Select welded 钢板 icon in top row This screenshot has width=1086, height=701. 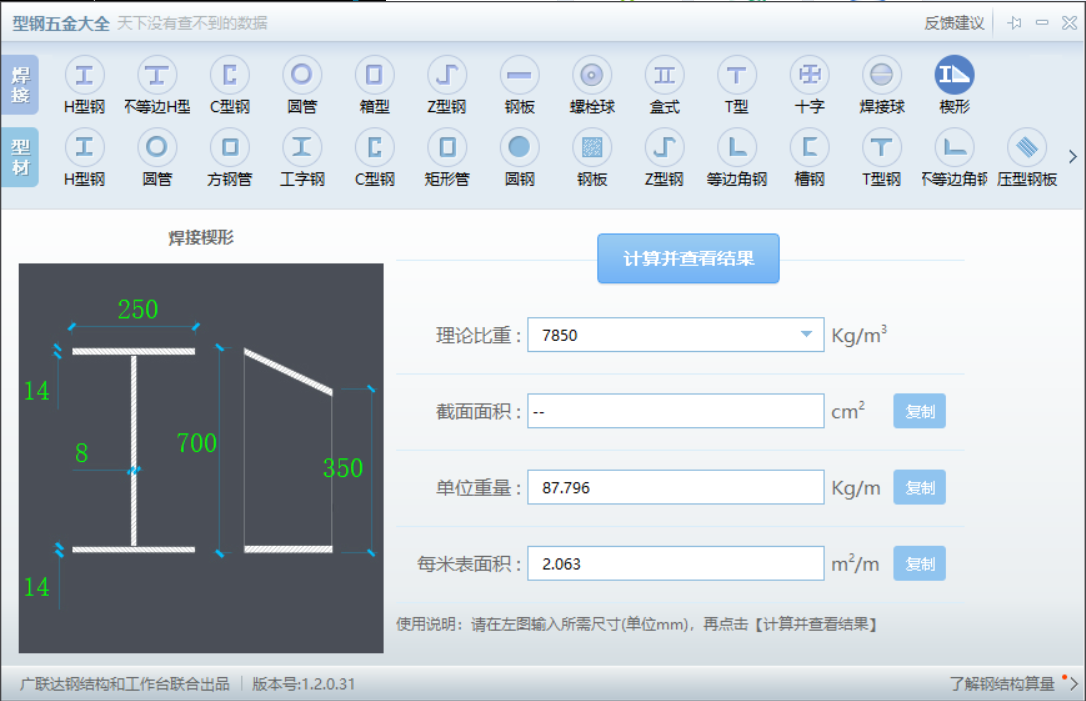(x=519, y=75)
